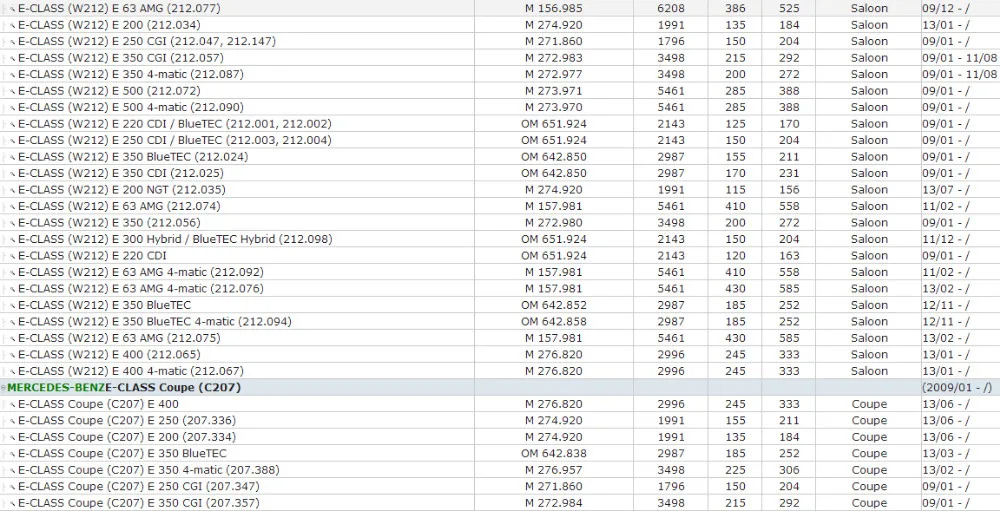Select E 400 4-matic (212.067) row
Image resolution: width=1000 pixels, height=511 pixels.
(131, 371)
